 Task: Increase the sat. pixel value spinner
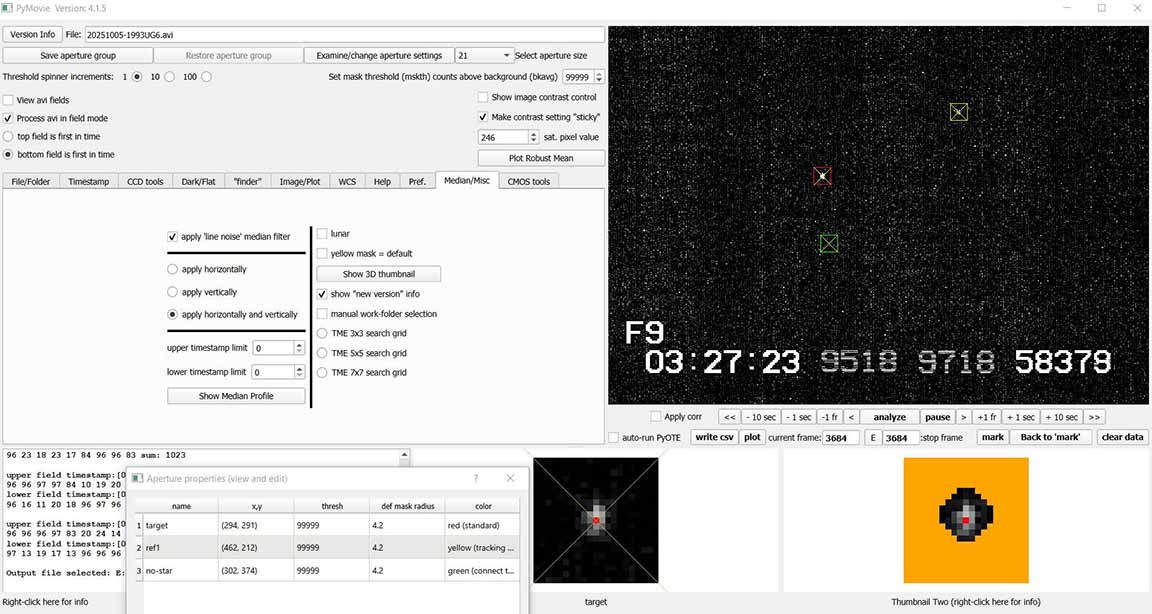[533, 133]
